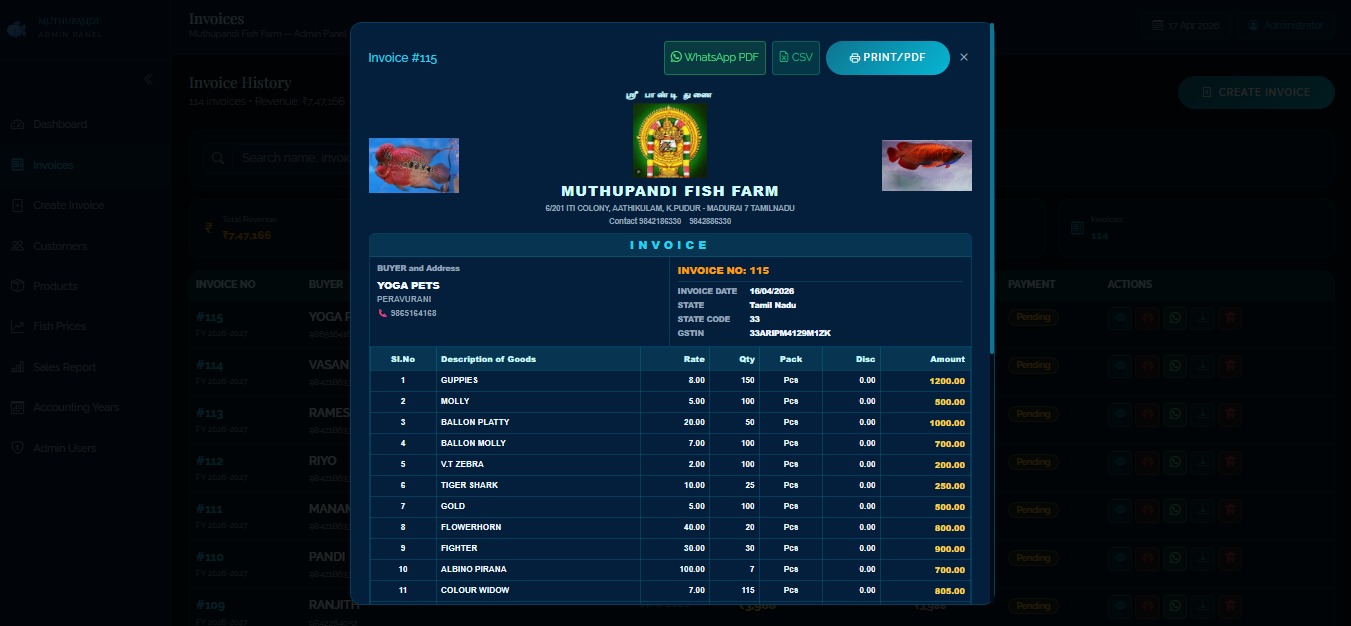View invoice #115 using eye icon

pyautogui.click(x=1120, y=318)
